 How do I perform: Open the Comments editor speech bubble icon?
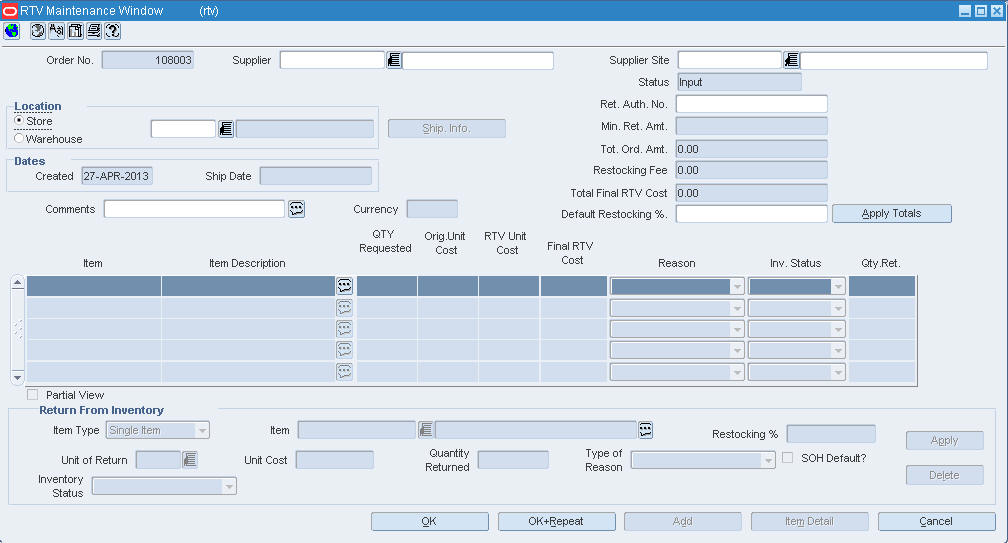click(296, 209)
